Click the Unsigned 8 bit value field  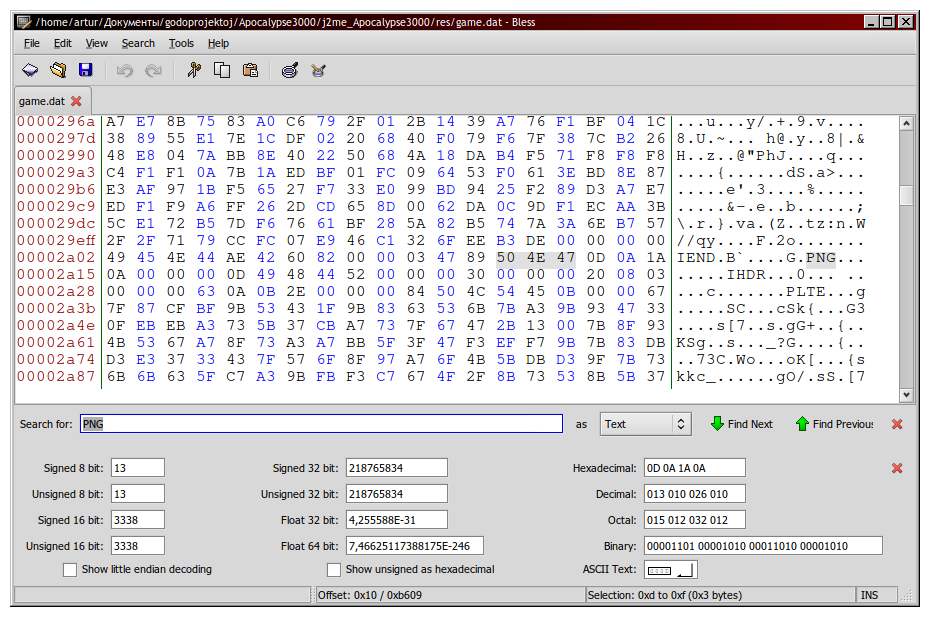coord(138,494)
